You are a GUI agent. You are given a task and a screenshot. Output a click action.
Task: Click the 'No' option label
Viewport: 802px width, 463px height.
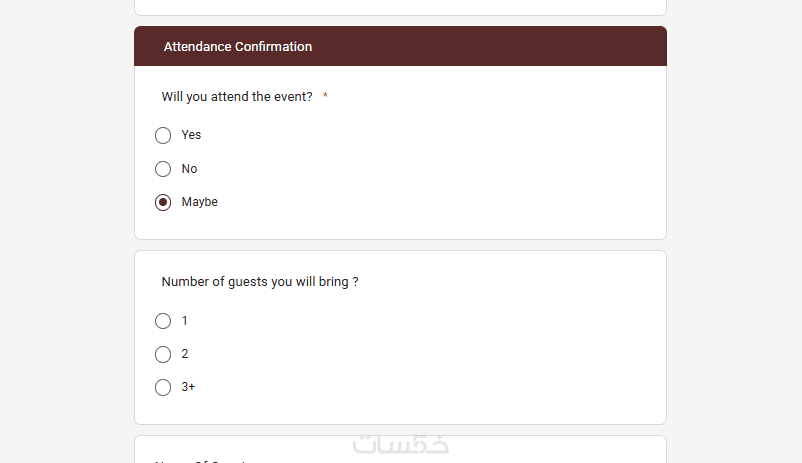[x=189, y=169]
